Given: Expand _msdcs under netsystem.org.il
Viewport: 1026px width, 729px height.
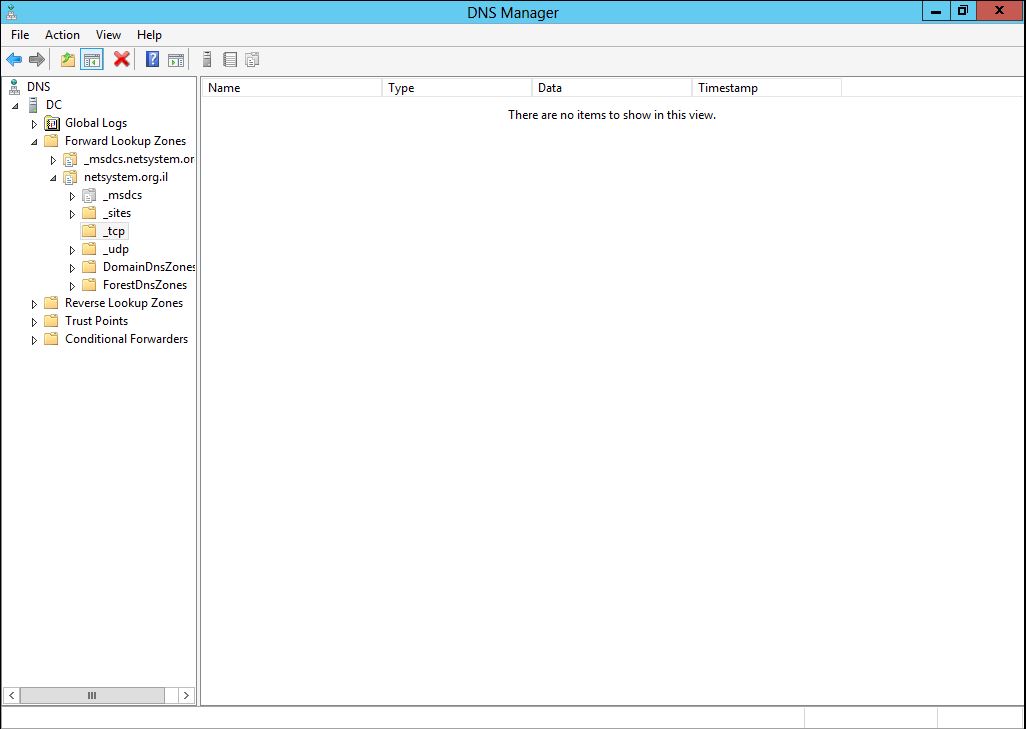Looking at the screenshot, I should pos(73,196).
